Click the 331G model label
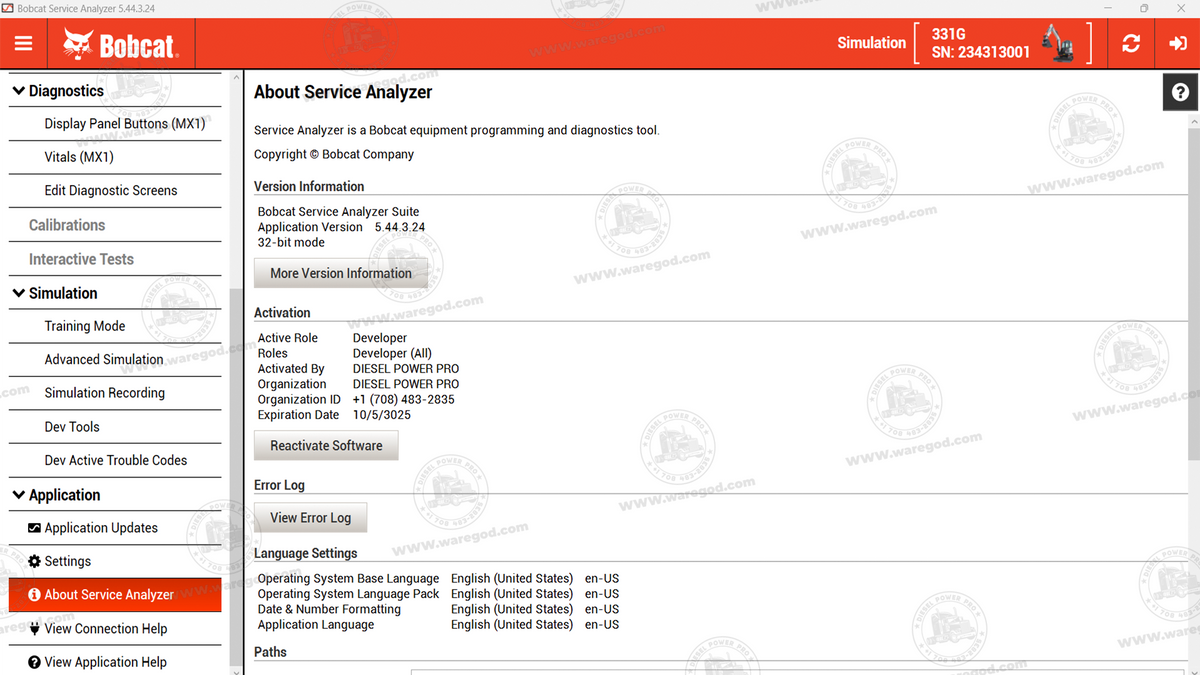Screen dimensions: 1200x675 [x=948, y=34]
